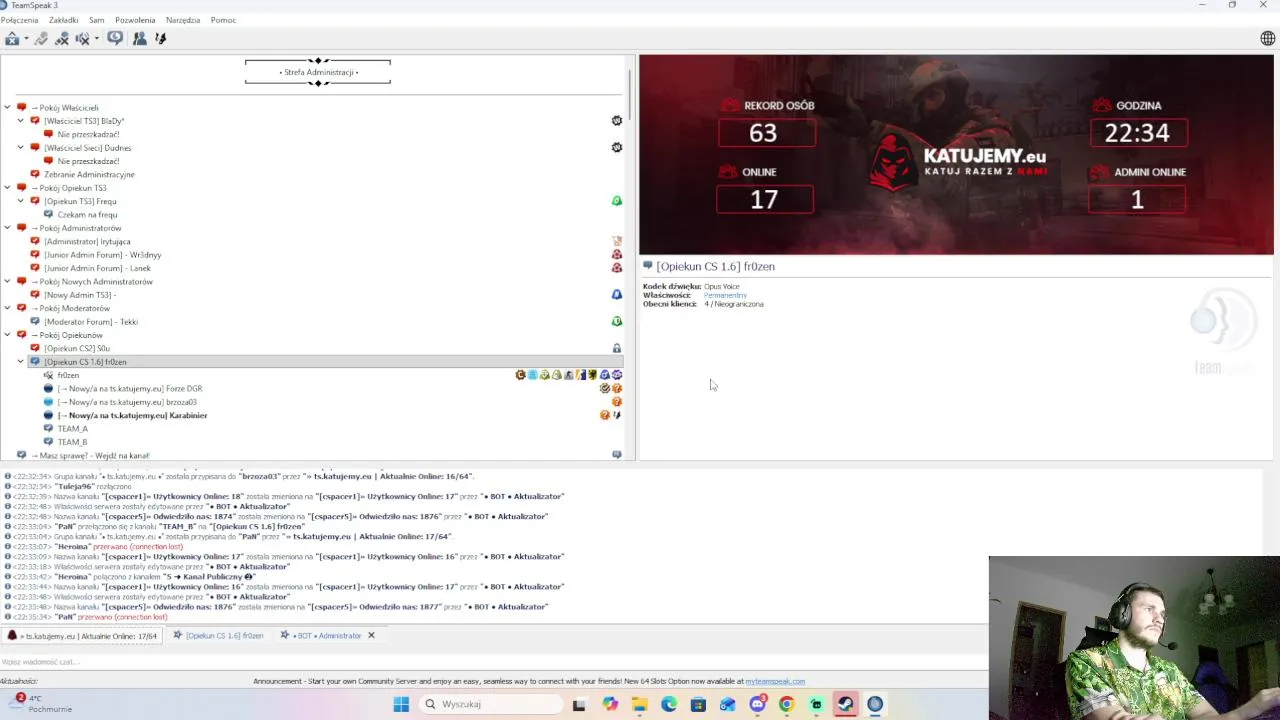Select the [Administrator] Irytująca channel

(87, 241)
